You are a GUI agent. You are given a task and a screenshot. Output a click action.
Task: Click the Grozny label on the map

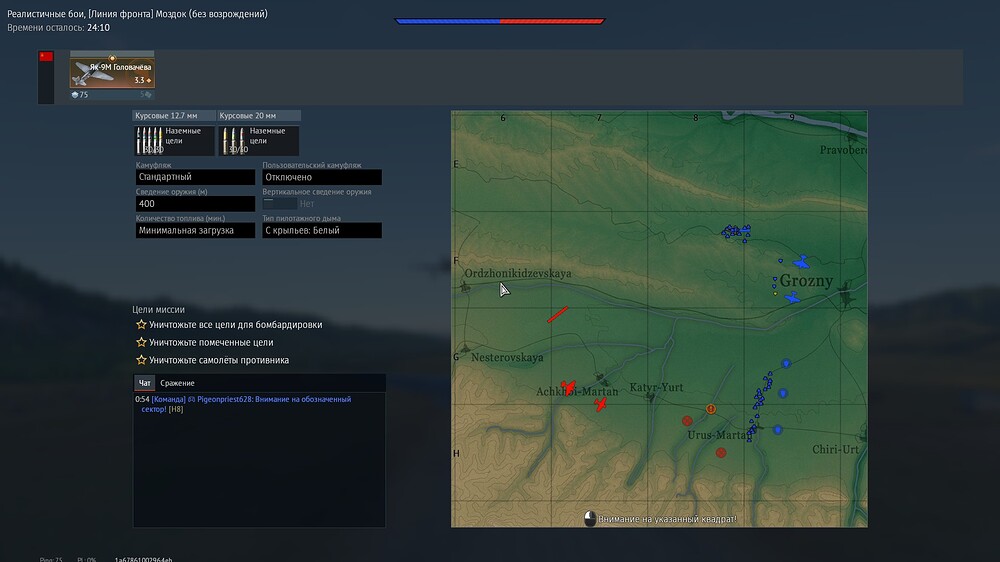(806, 281)
